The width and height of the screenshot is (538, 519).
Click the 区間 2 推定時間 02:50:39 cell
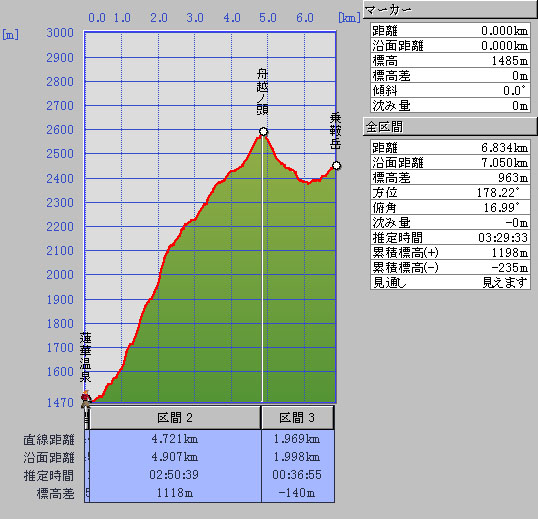tap(175, 475)
